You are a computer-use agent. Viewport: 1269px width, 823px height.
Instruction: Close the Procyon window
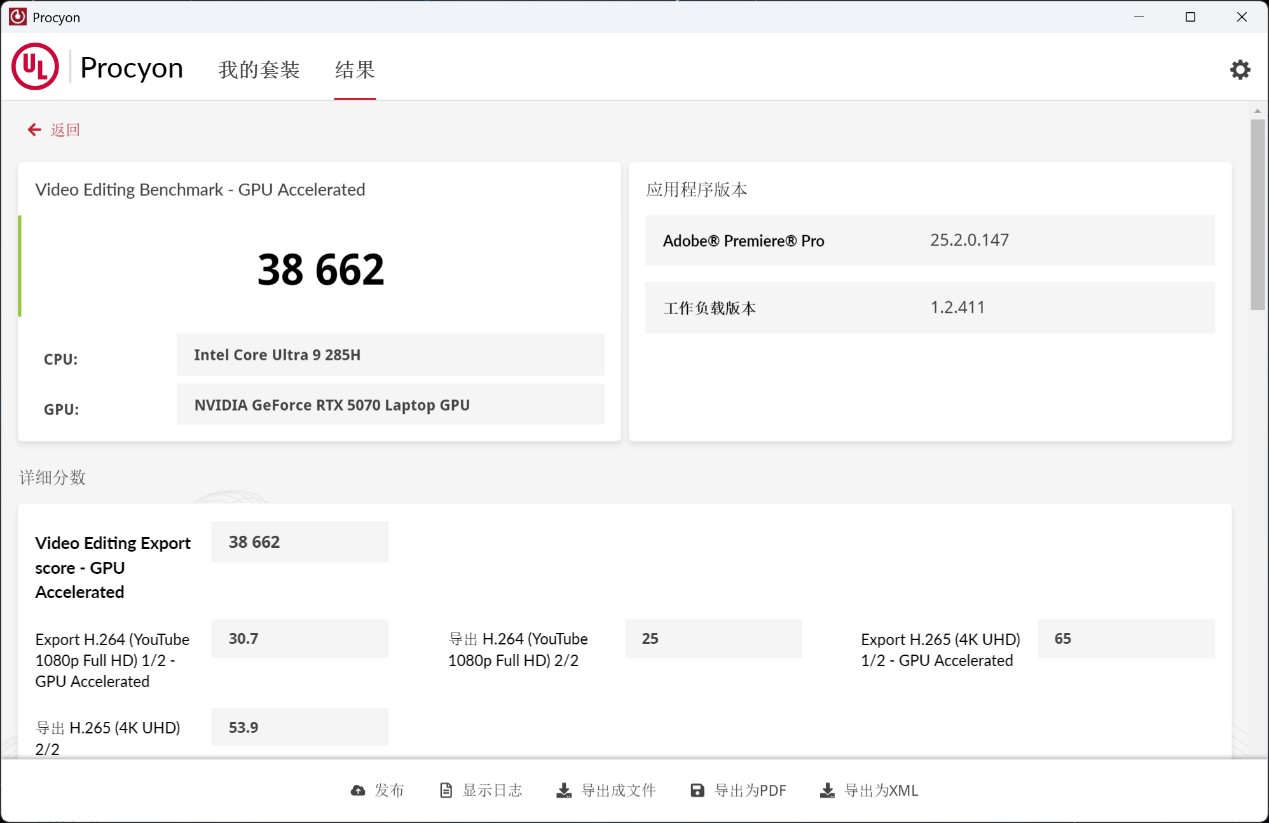pos(1241,17)
